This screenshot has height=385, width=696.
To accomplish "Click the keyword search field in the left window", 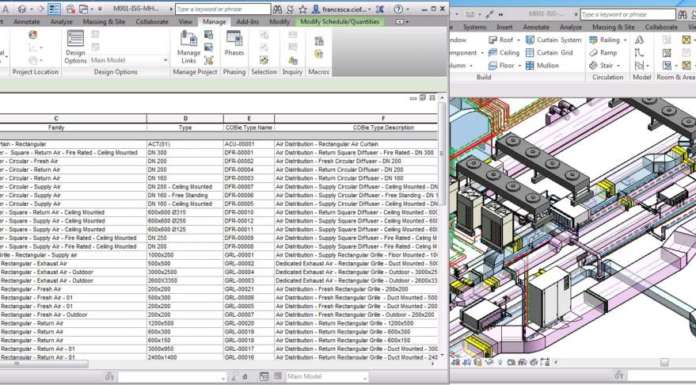I will tap(223, 9).
